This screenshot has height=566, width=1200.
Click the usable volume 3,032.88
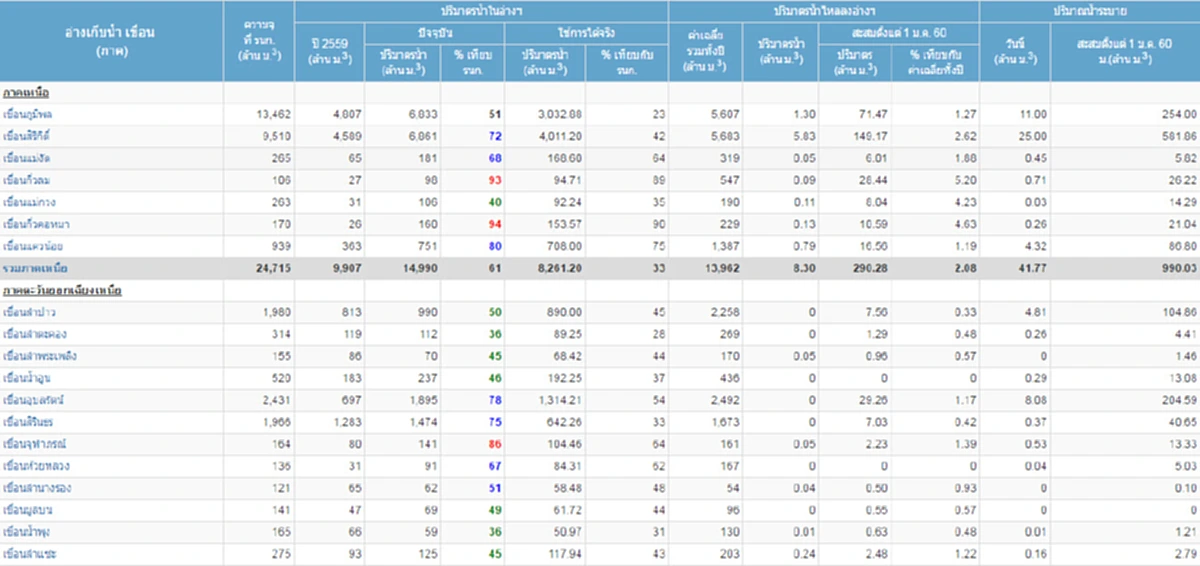click(561, 114)
